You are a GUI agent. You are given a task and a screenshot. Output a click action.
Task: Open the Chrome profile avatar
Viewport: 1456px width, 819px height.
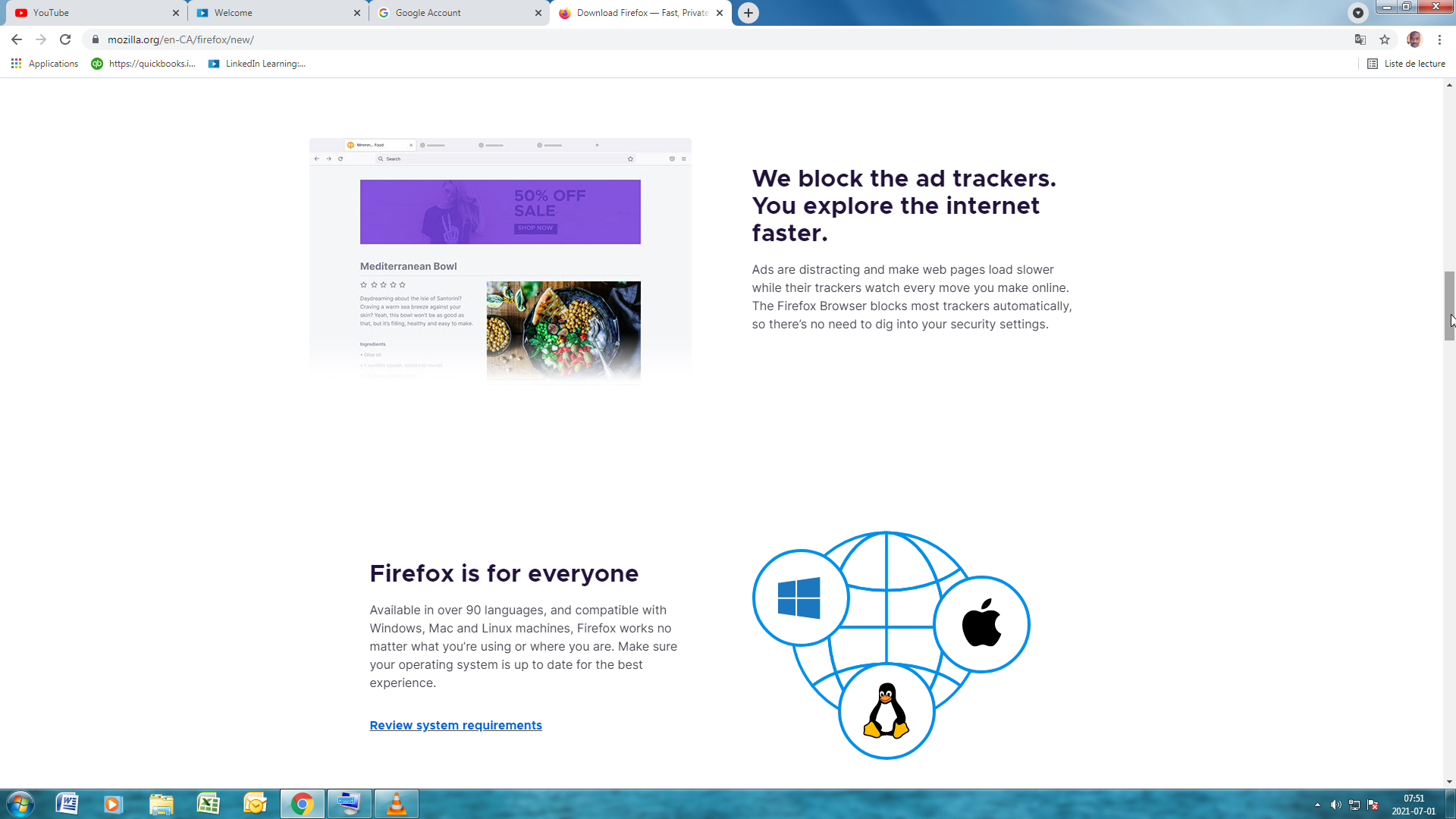pyautogui.click(x=1414, y=39)
